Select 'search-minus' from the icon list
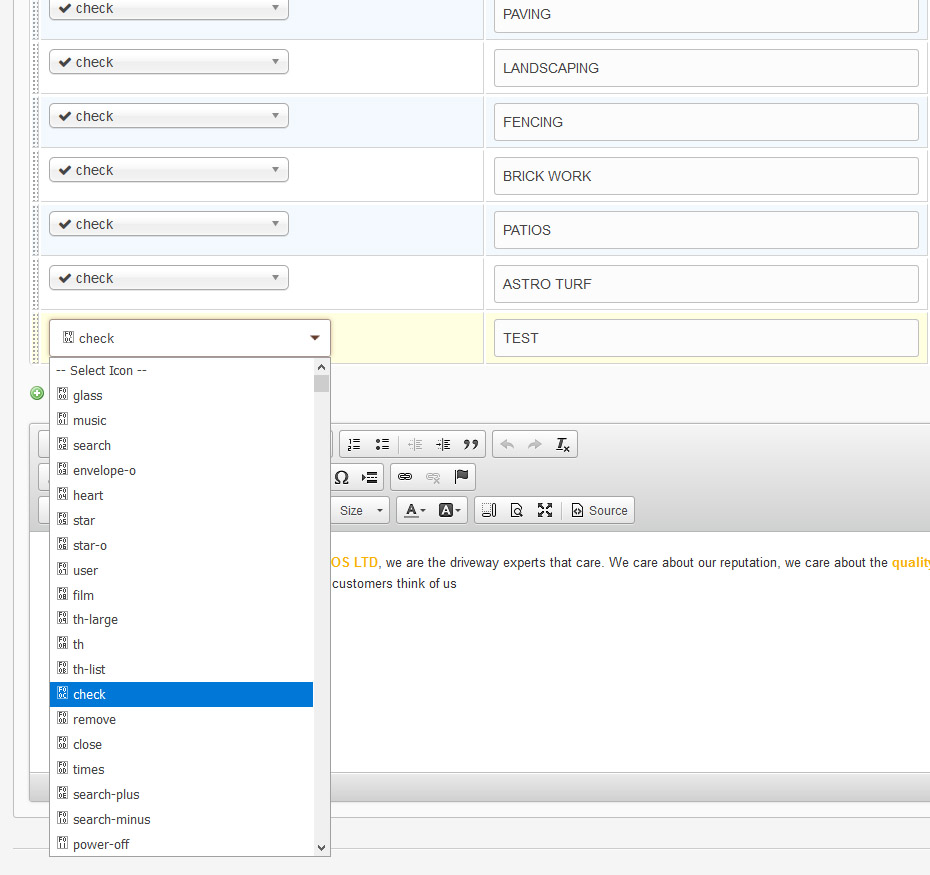 (181, 819)
